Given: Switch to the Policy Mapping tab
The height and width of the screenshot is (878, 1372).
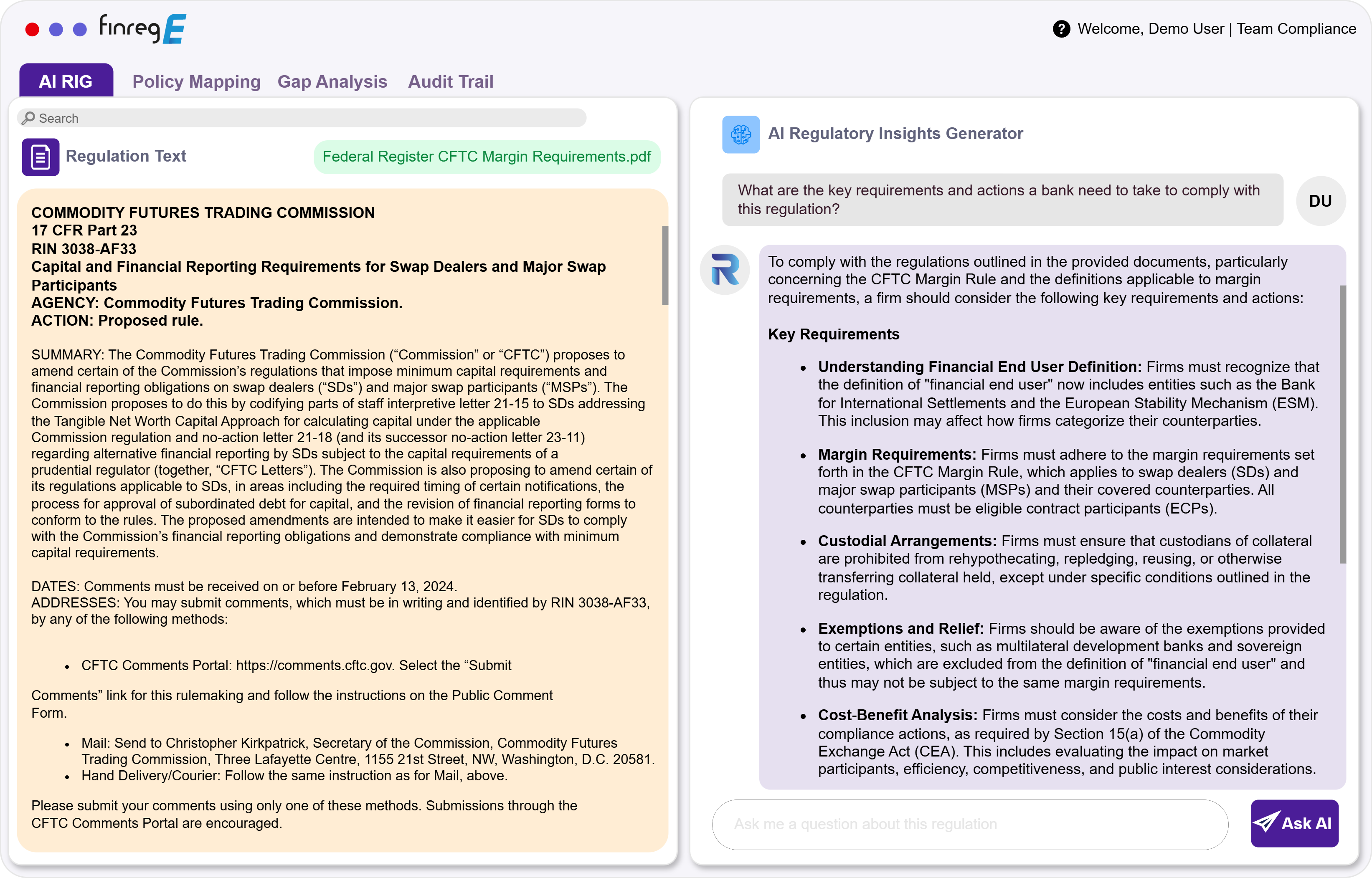Looking at the screenshot, I should tap(196, 81).
